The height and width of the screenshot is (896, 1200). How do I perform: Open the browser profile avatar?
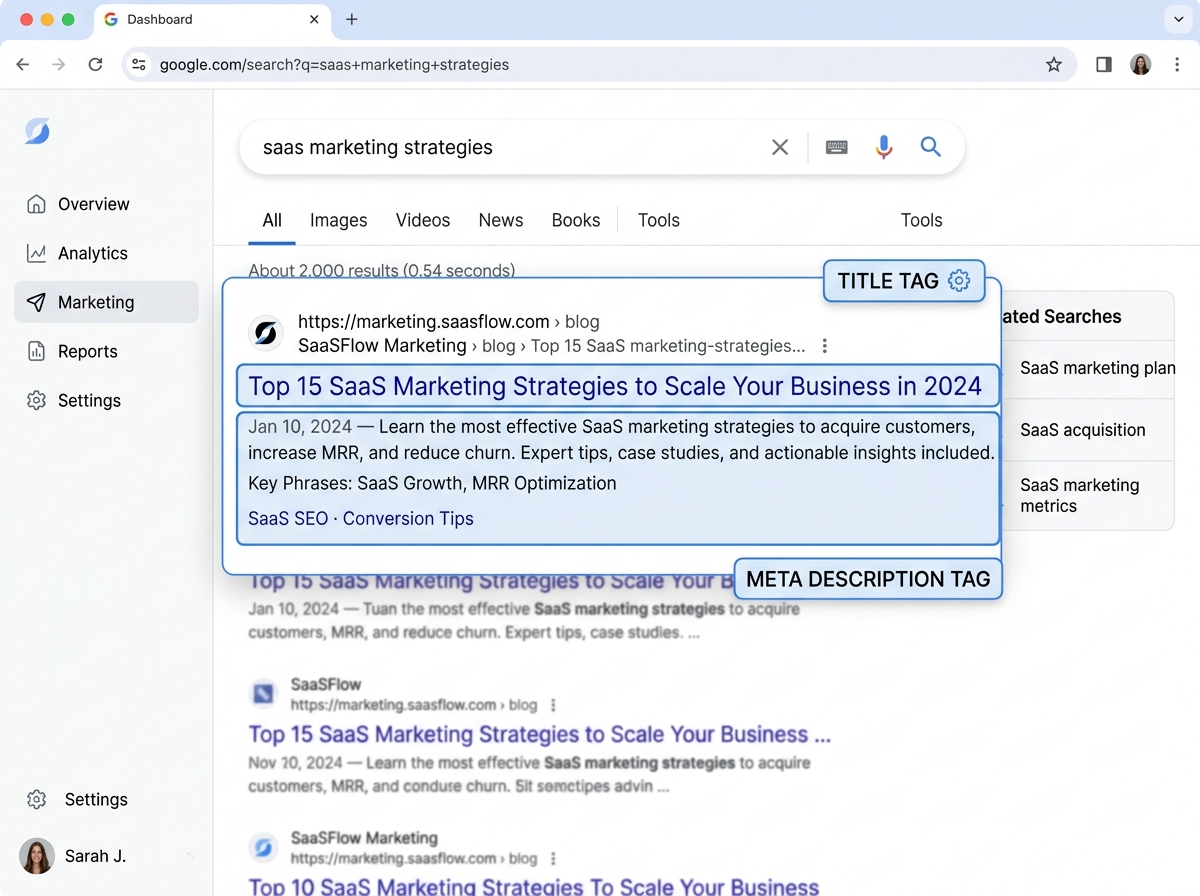[1141, 65]
